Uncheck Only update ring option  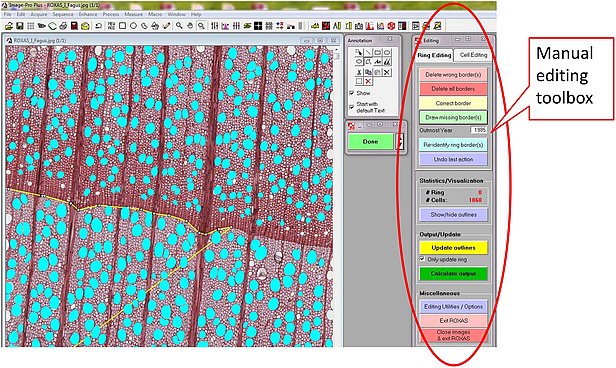point(422,259)
